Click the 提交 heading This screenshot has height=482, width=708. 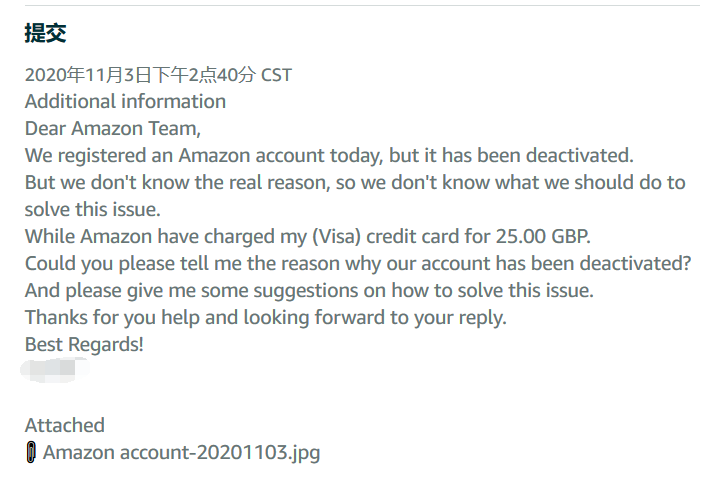point(45,33)
